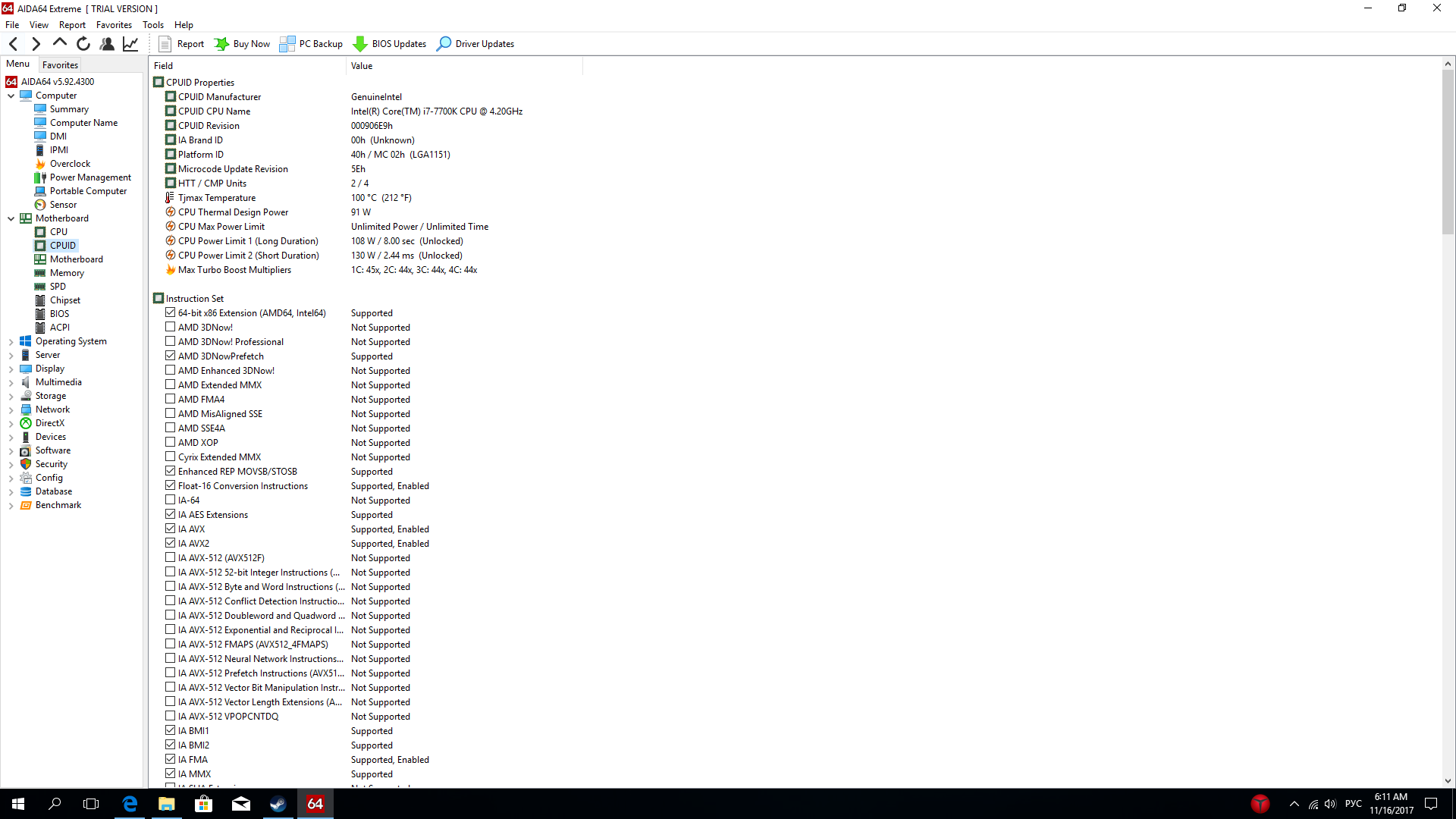Select the SPD memory module icon

point(40,287)
